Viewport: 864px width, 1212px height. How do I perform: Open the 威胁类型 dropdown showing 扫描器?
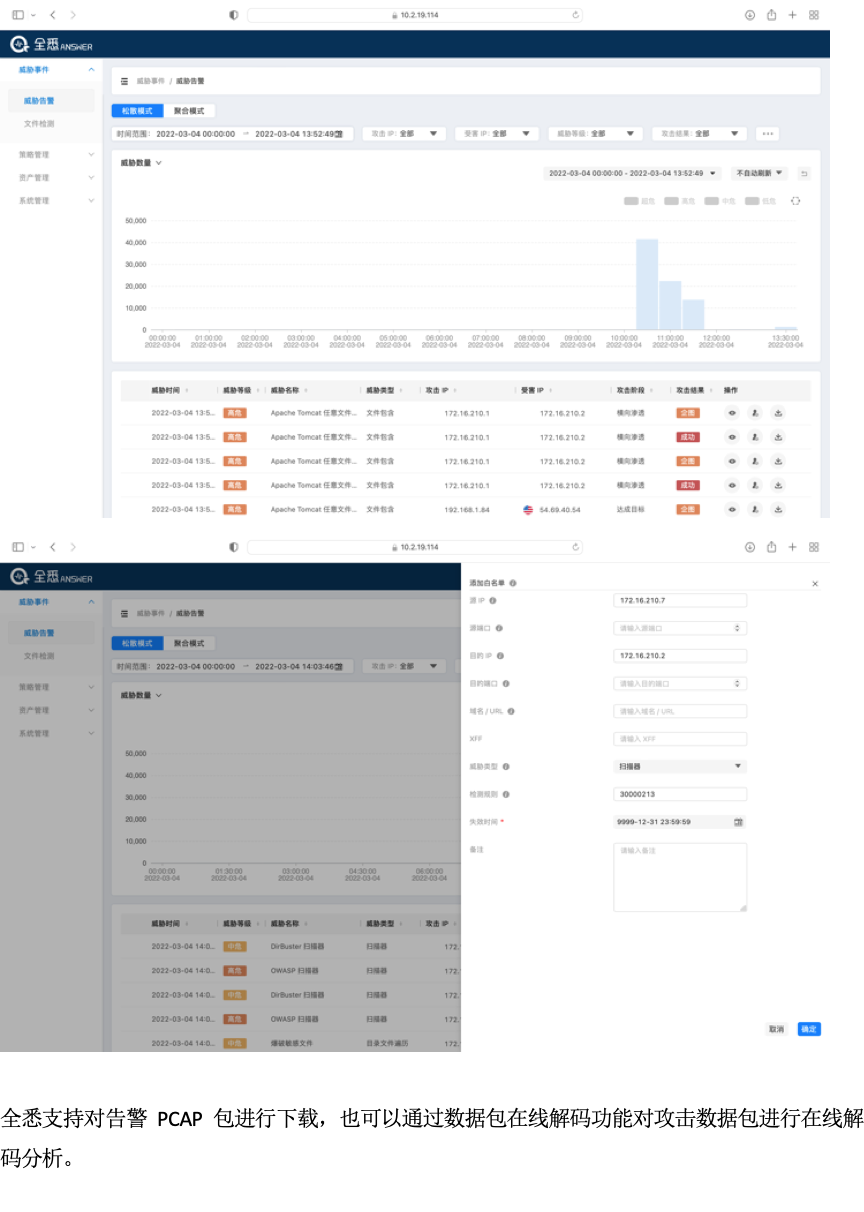point(680,767)
